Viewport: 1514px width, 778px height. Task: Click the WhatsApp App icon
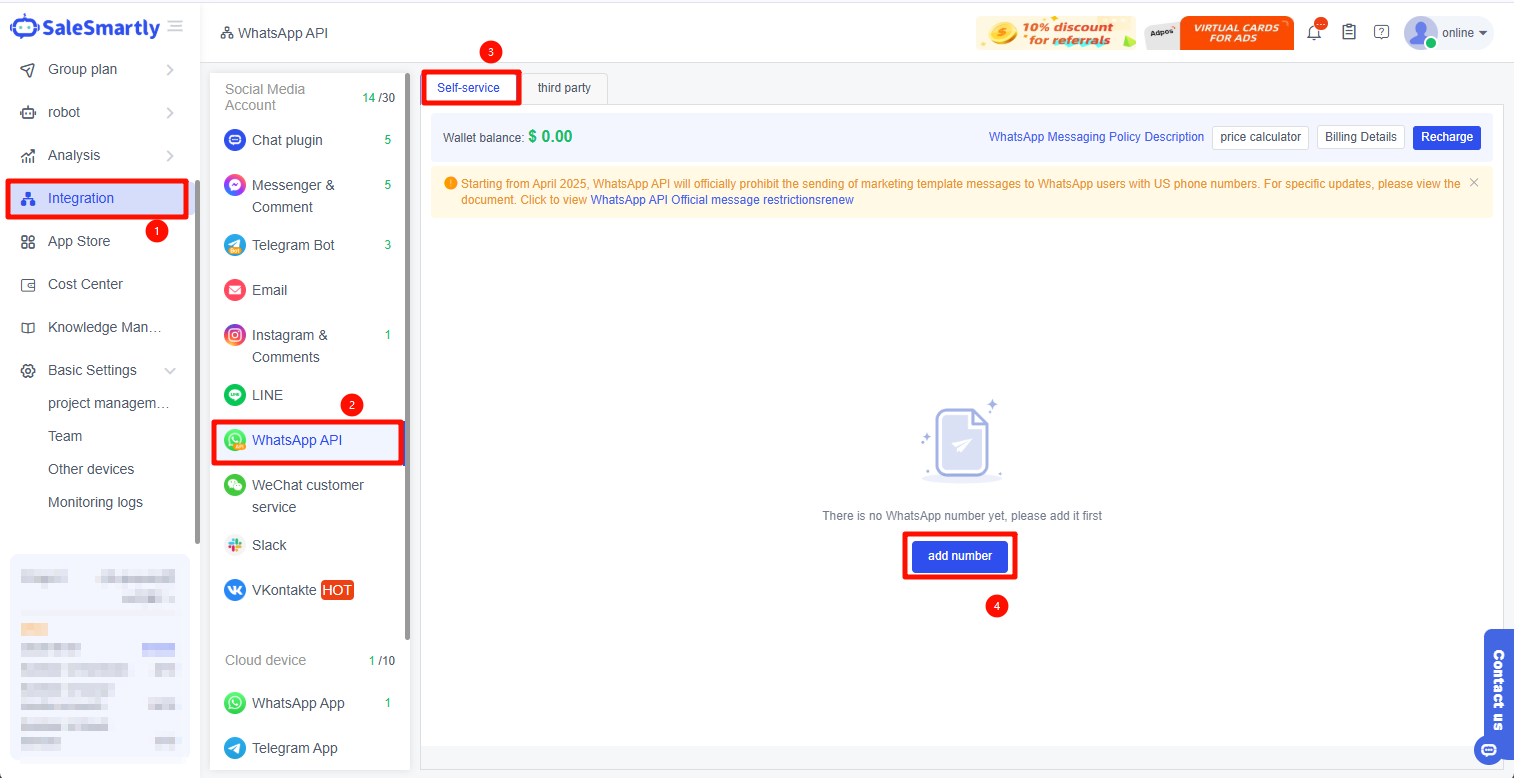pyautogui.click(x=235, y=703)
